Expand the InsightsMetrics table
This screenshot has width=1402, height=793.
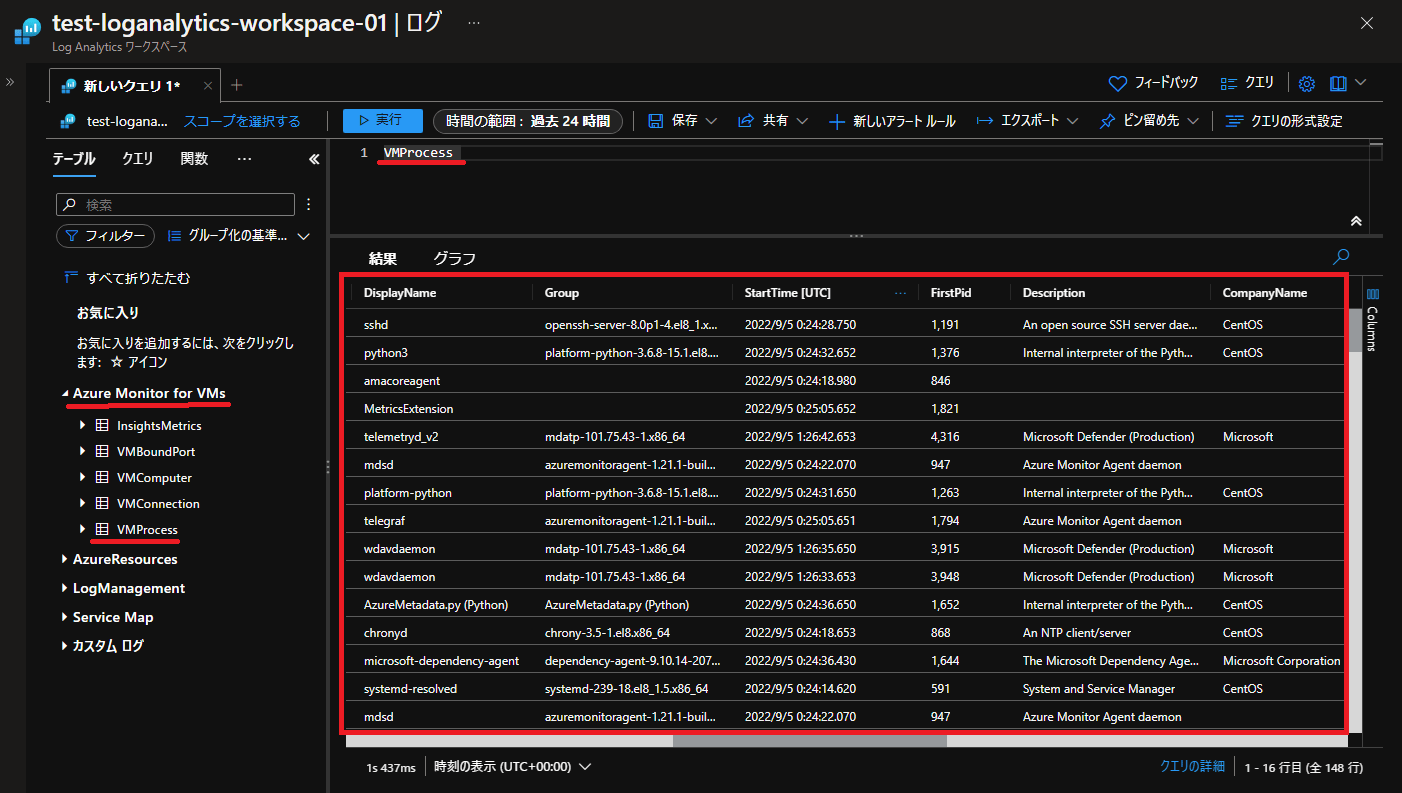pyautogui.click(x=83, y=426)
